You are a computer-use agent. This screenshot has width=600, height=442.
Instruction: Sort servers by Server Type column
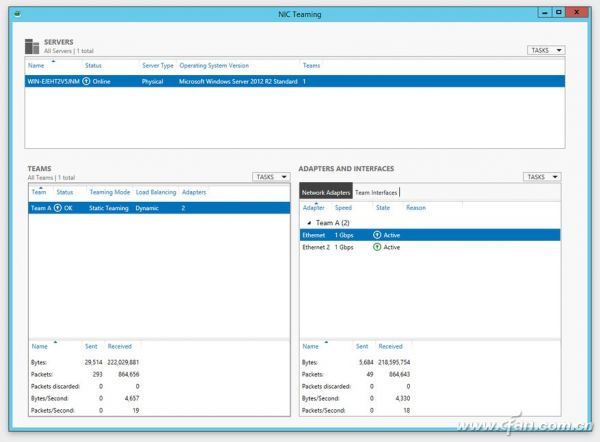pyautogui.click(x=158, y=65)
